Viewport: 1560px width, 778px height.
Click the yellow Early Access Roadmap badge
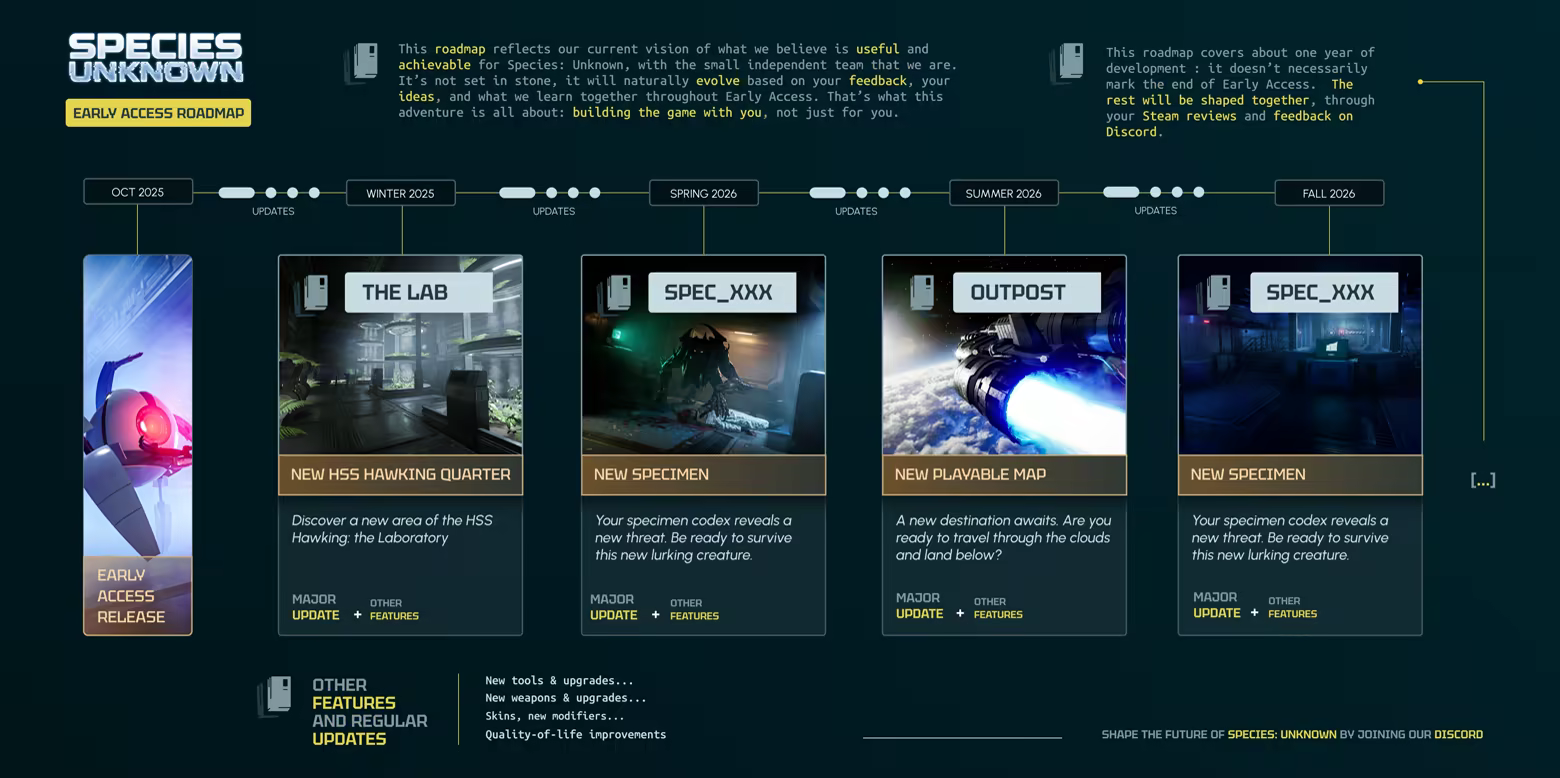pos(158,113)
